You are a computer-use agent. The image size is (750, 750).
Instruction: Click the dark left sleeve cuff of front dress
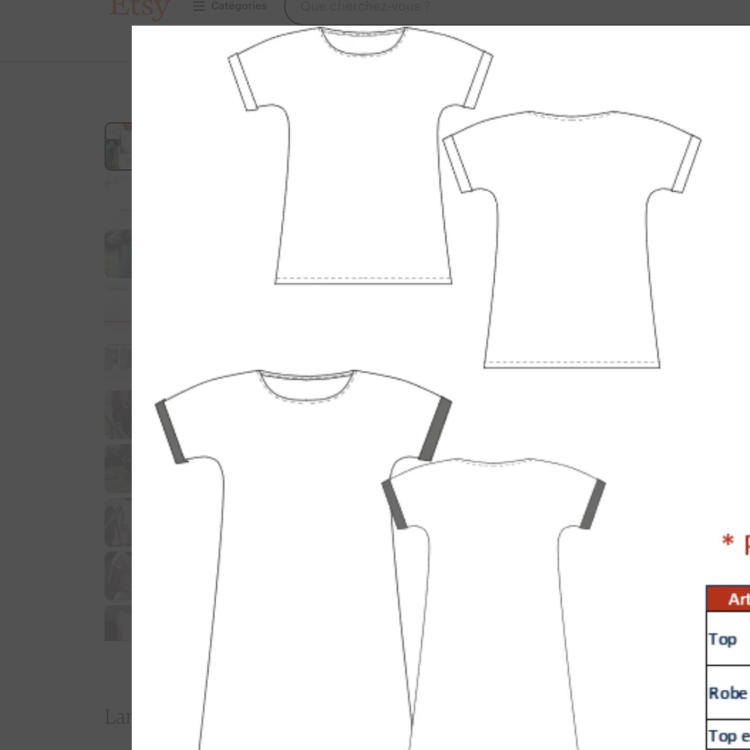coord(173,431)
